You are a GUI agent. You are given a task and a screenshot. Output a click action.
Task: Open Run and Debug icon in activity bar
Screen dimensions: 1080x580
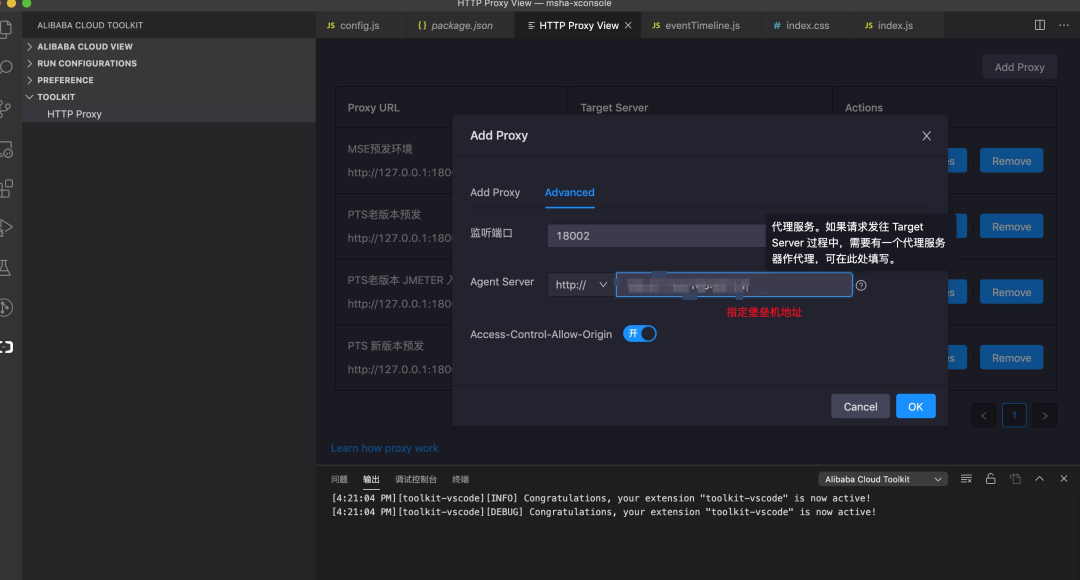(x=6, y=227)
